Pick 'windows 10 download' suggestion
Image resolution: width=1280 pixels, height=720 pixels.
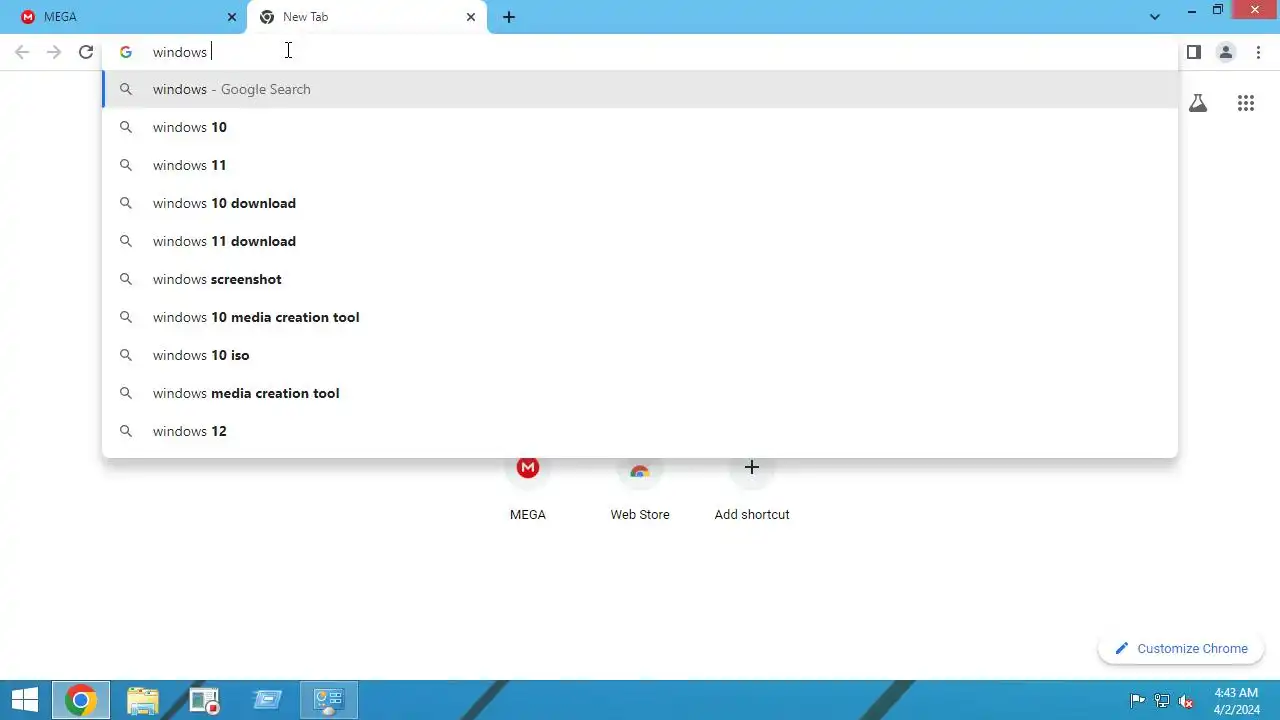click(640, 203)
